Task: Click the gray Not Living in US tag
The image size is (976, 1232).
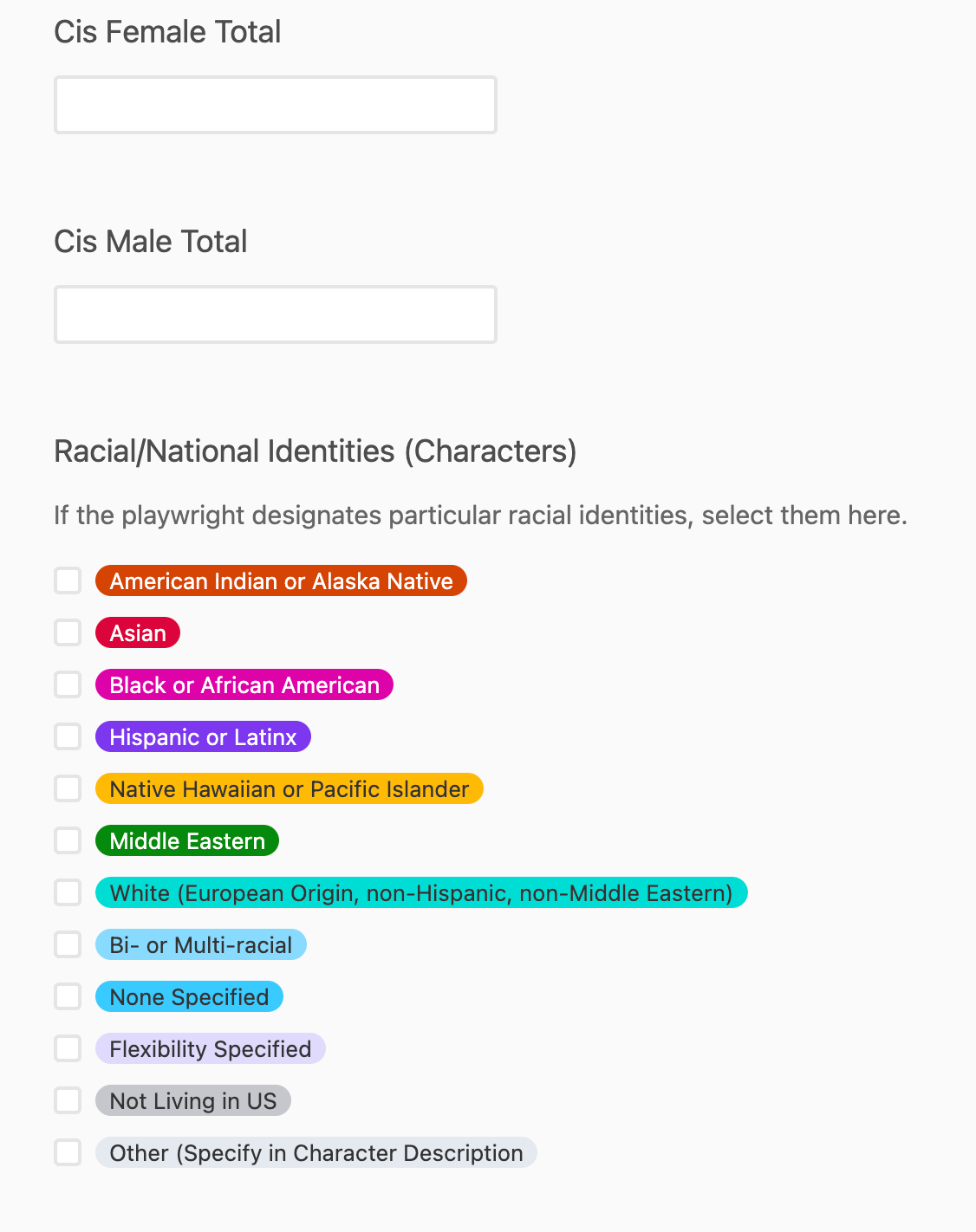Action: [193, 1100]
